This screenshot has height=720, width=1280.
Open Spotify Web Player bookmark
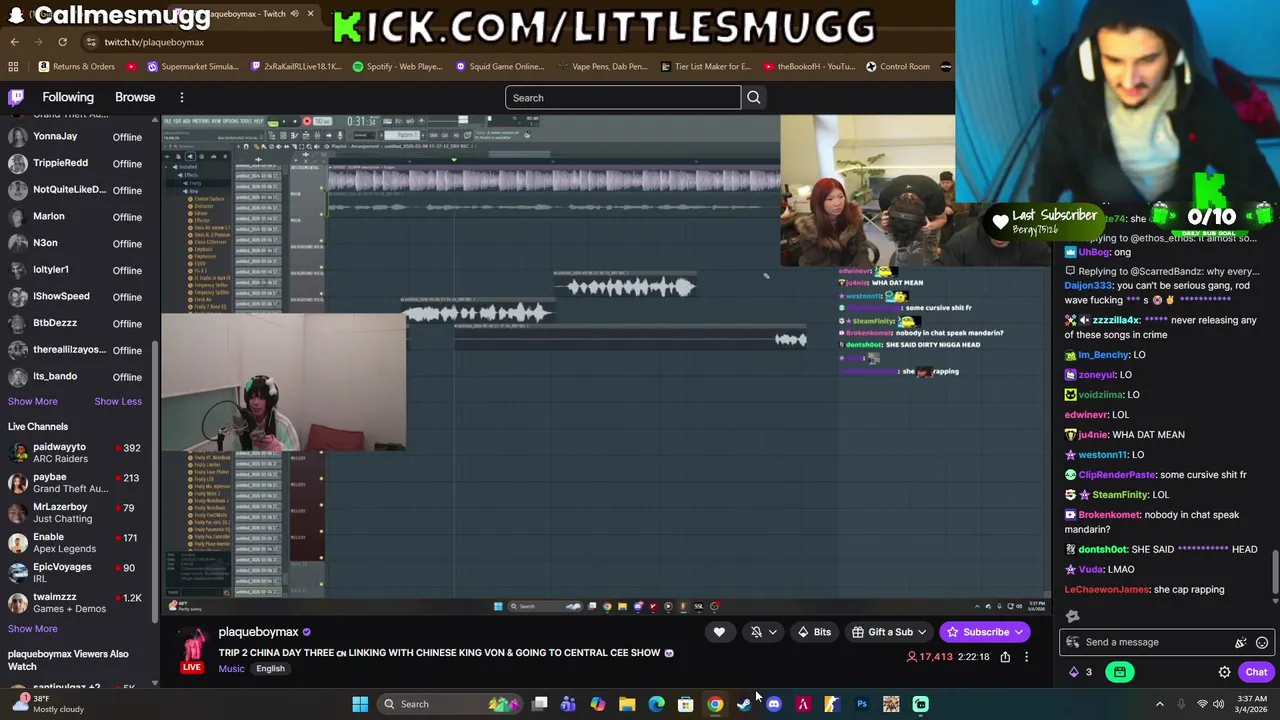[x=397, y=67]
